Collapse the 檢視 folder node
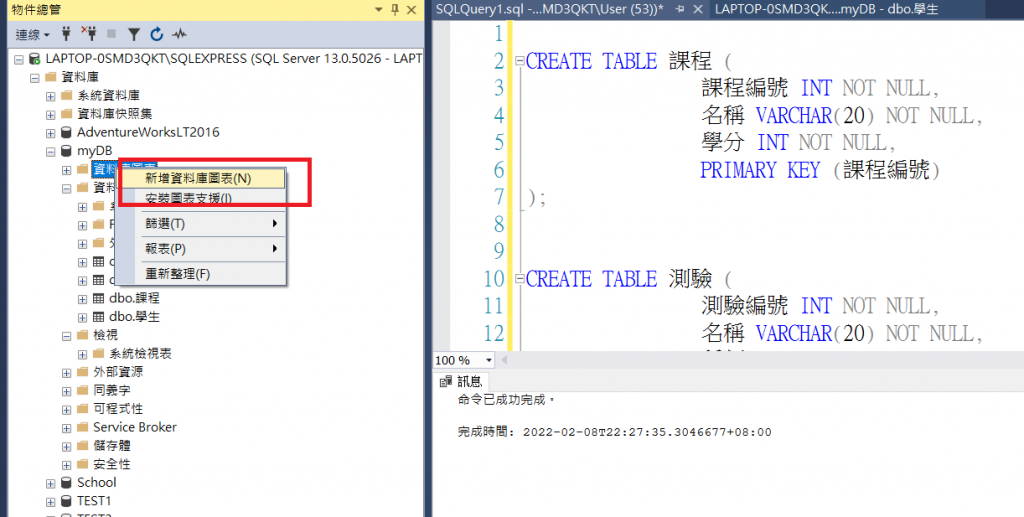The image size is (1024, 517). (67, 336)
